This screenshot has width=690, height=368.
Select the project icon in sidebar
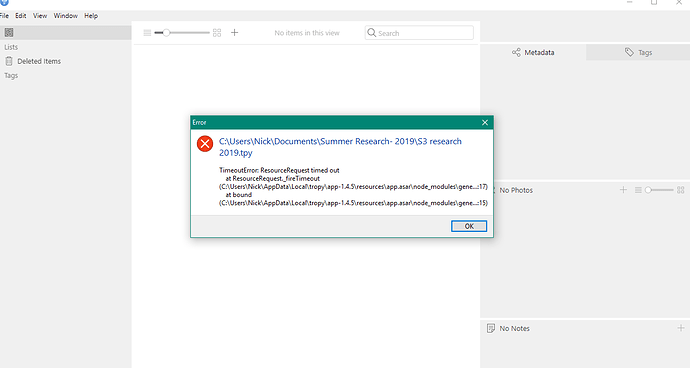[9, 33]
